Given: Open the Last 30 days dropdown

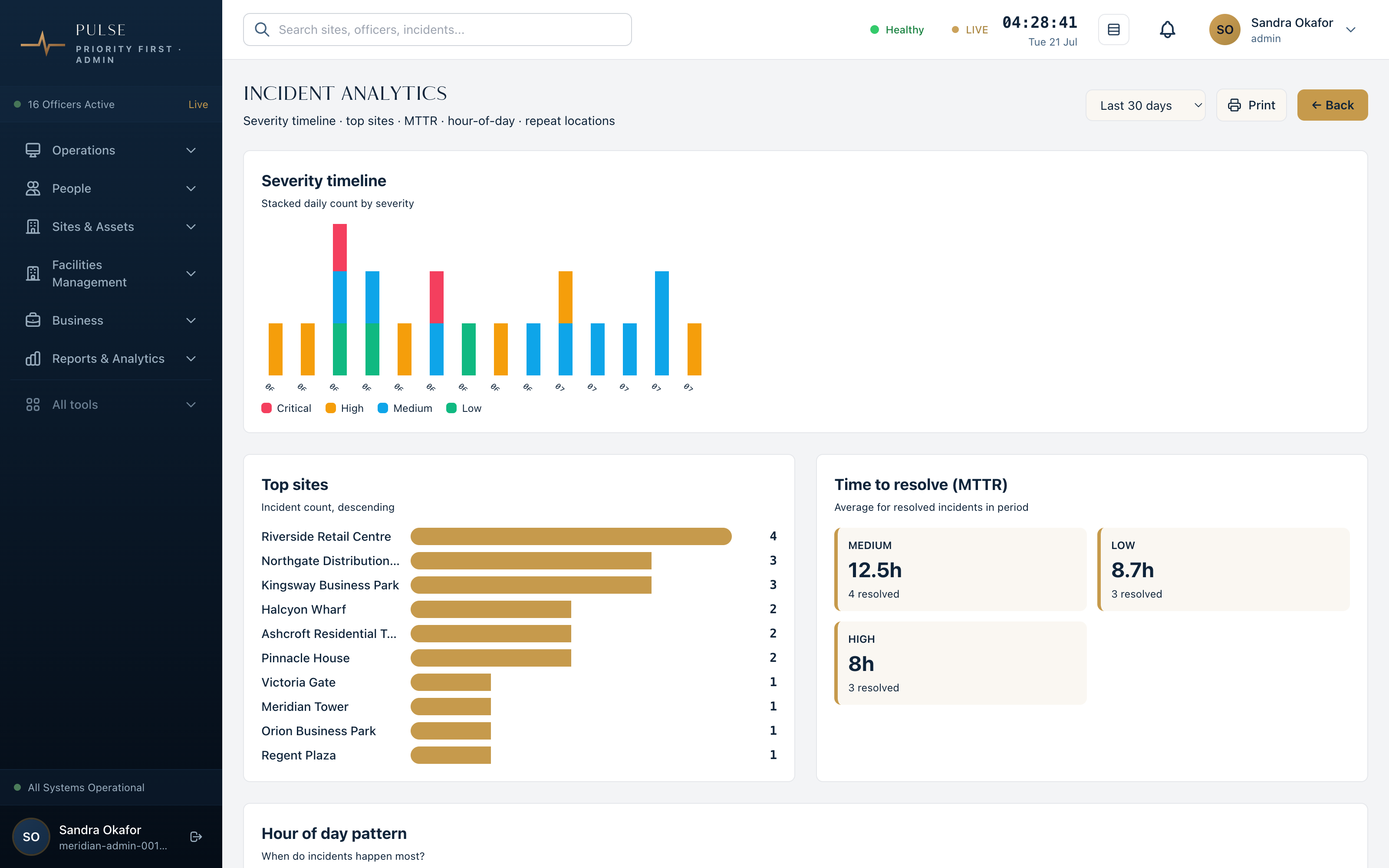Looking at the screenshot, I should (x=1145, y=105).
